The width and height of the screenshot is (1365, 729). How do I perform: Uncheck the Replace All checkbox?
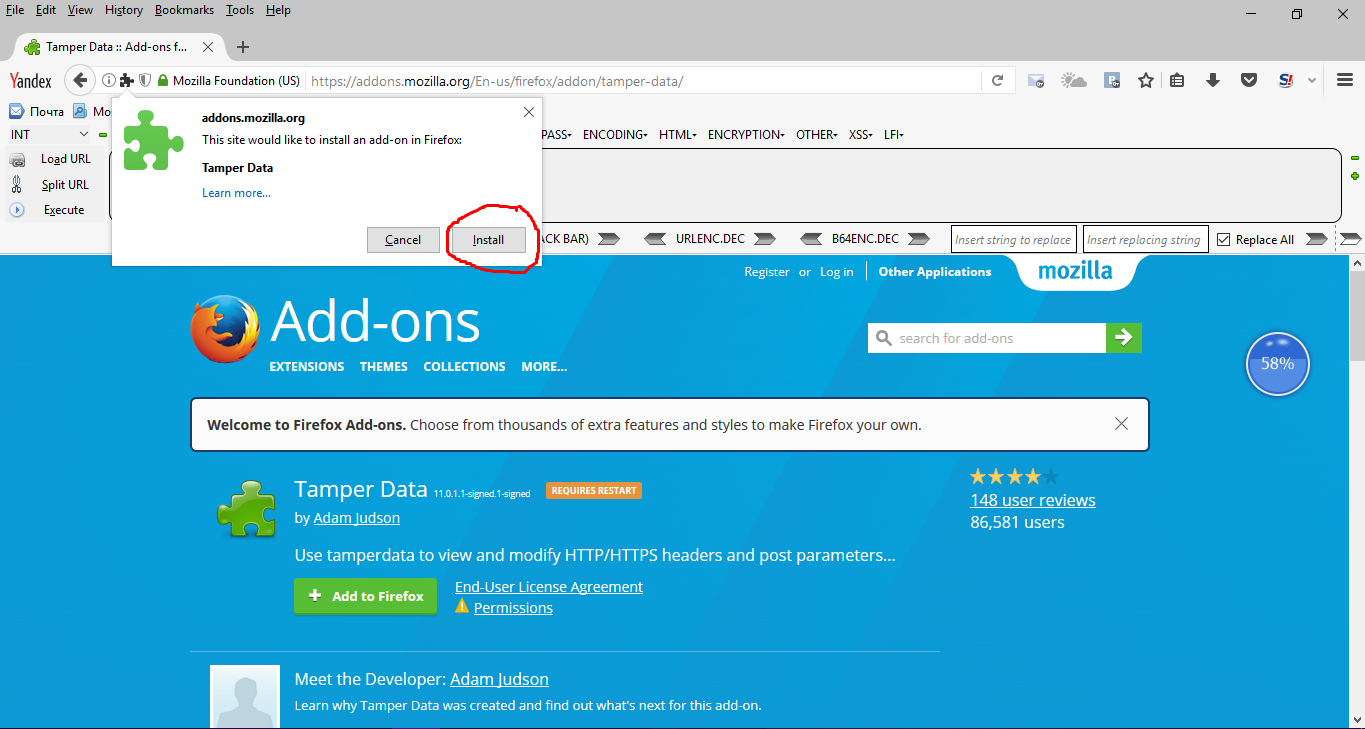[x=1222, y=238]
